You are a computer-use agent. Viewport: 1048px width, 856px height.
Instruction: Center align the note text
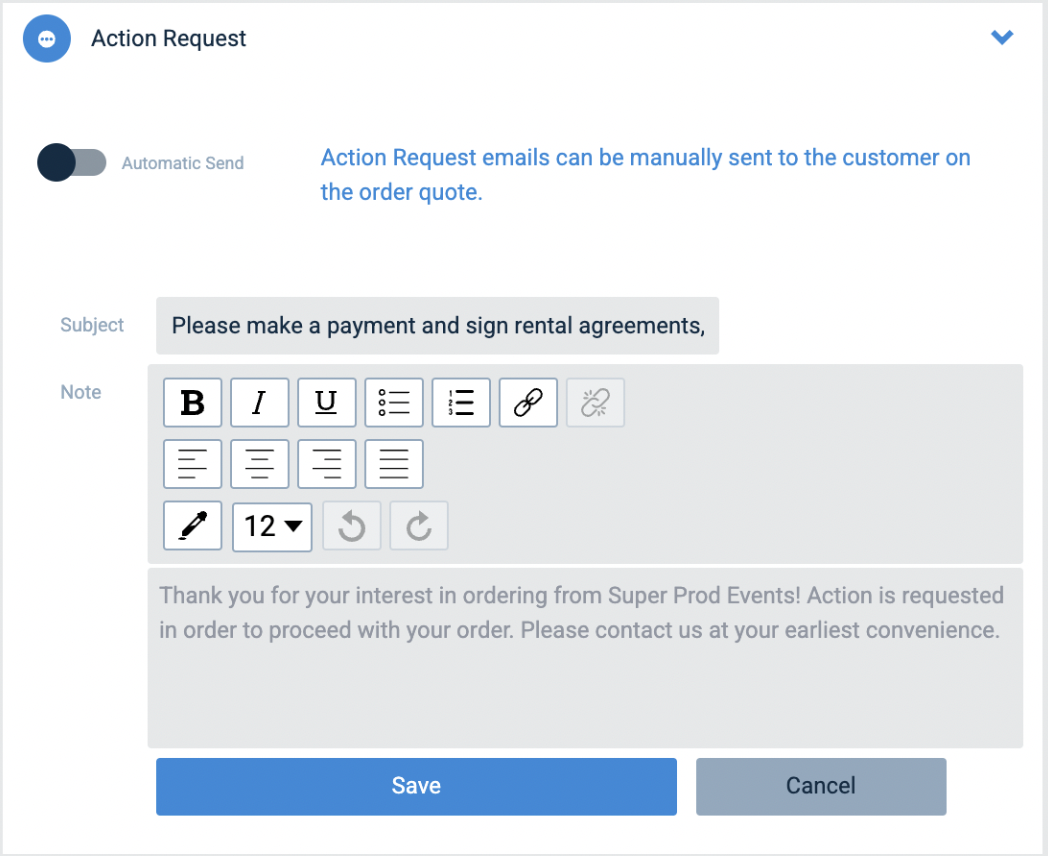[x=259, y=464]
